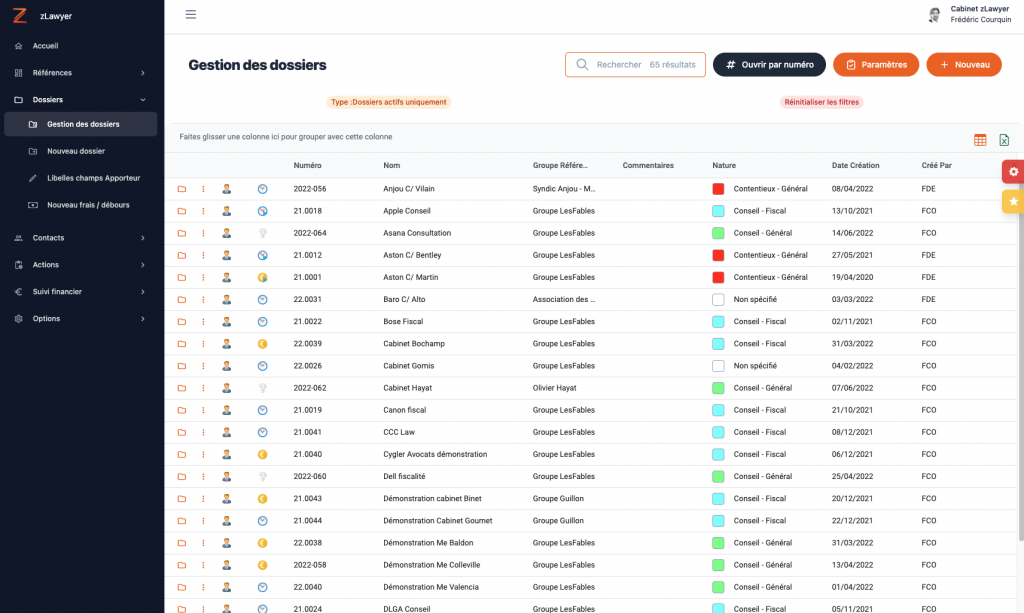Click the Nouveau button
Image resolution: width=1024 pixels, height=613 pixels.
coord(964,65)
